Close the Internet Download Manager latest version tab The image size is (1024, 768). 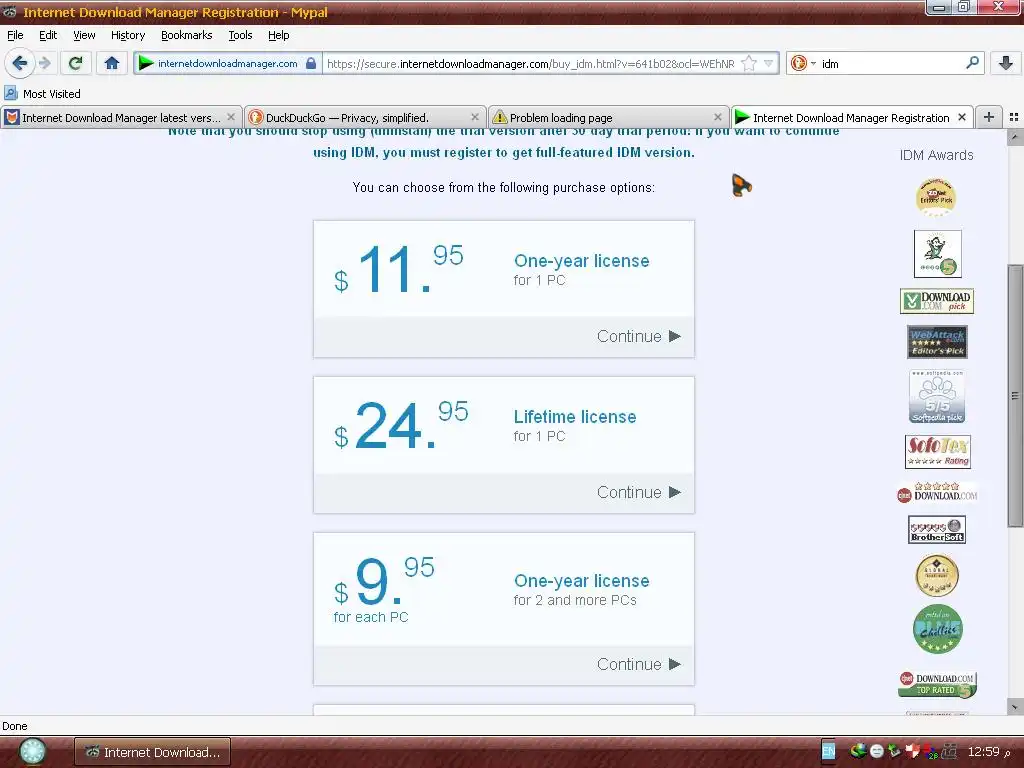pos(231,117)
